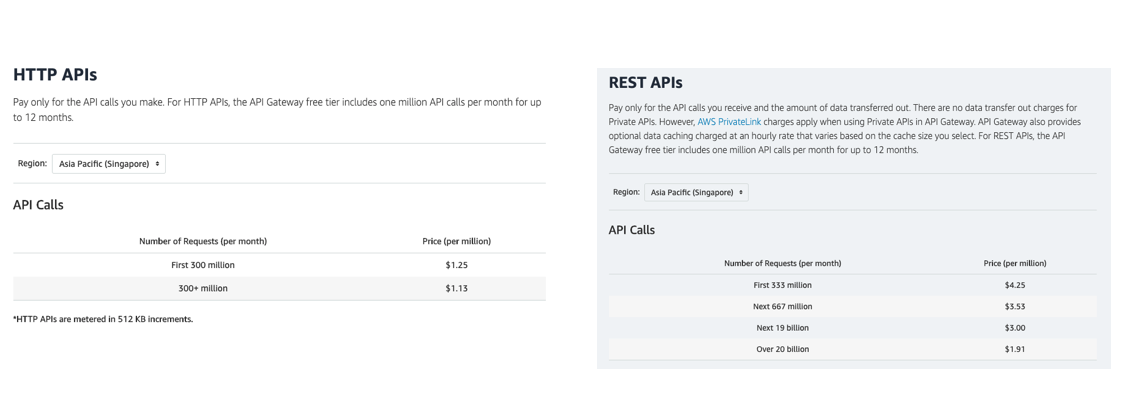Click the API Calls subheading under REST APIs
Image resolution: width=1139 pixels, height=406 pixels.
pos(632,230)
